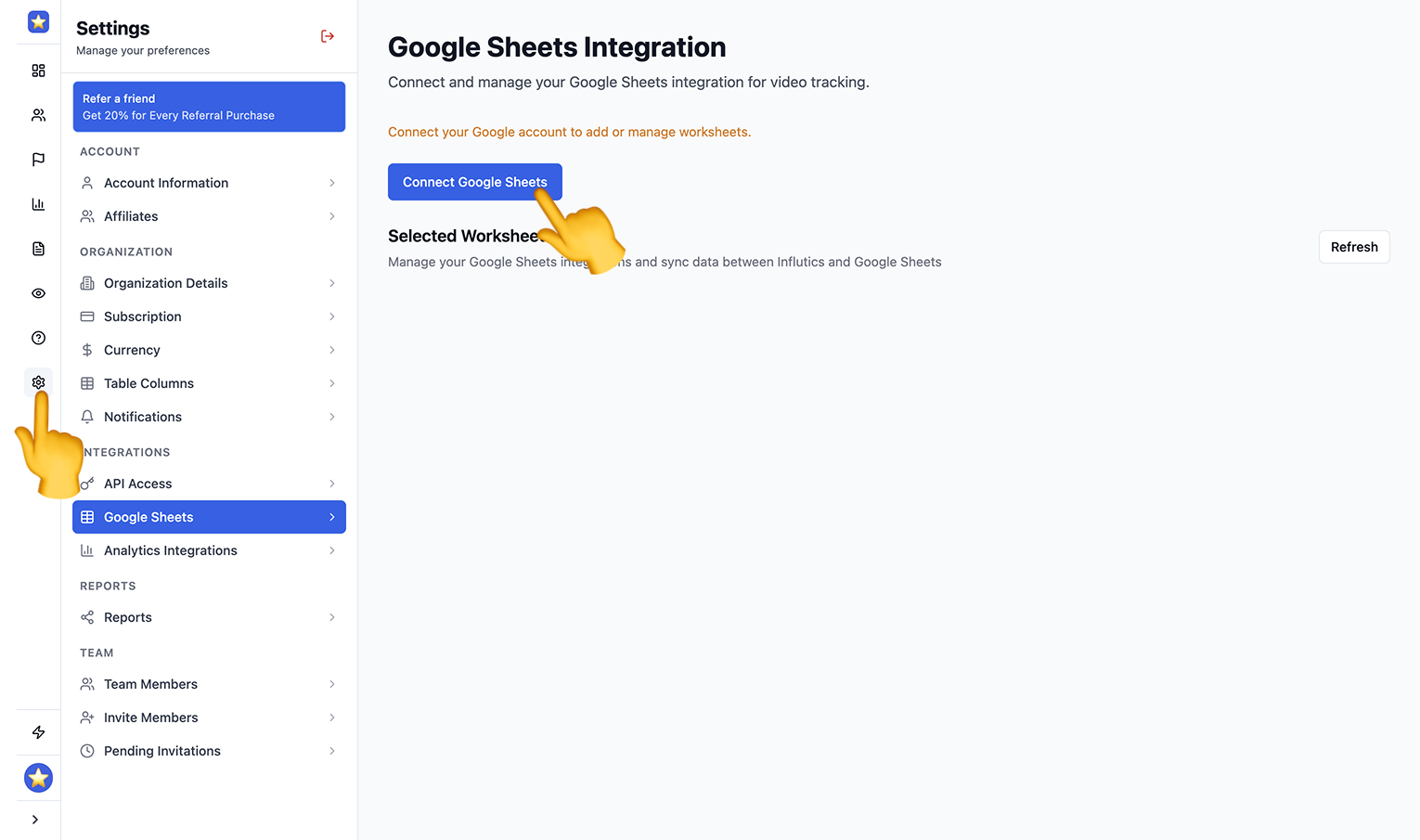1420x840 pixels.
Task: Open the people icon in left rail
Action: pos(38,115)
